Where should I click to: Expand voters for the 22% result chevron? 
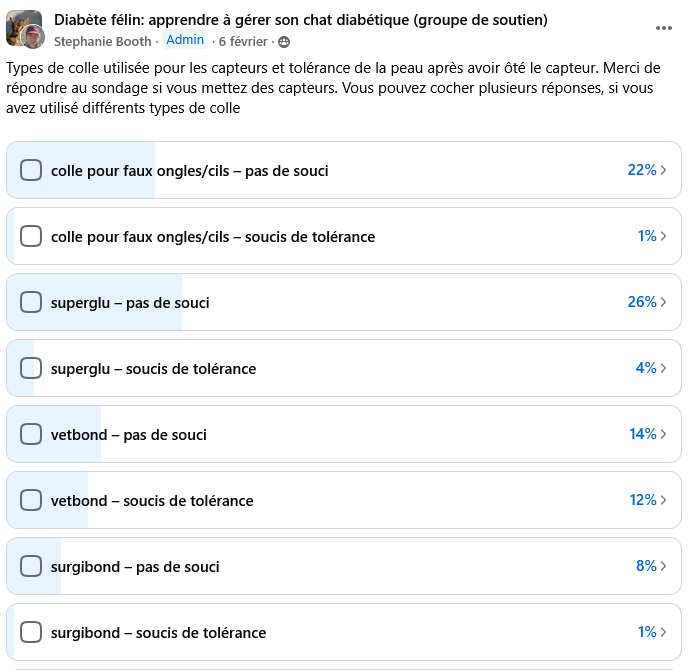pos(663,170)
